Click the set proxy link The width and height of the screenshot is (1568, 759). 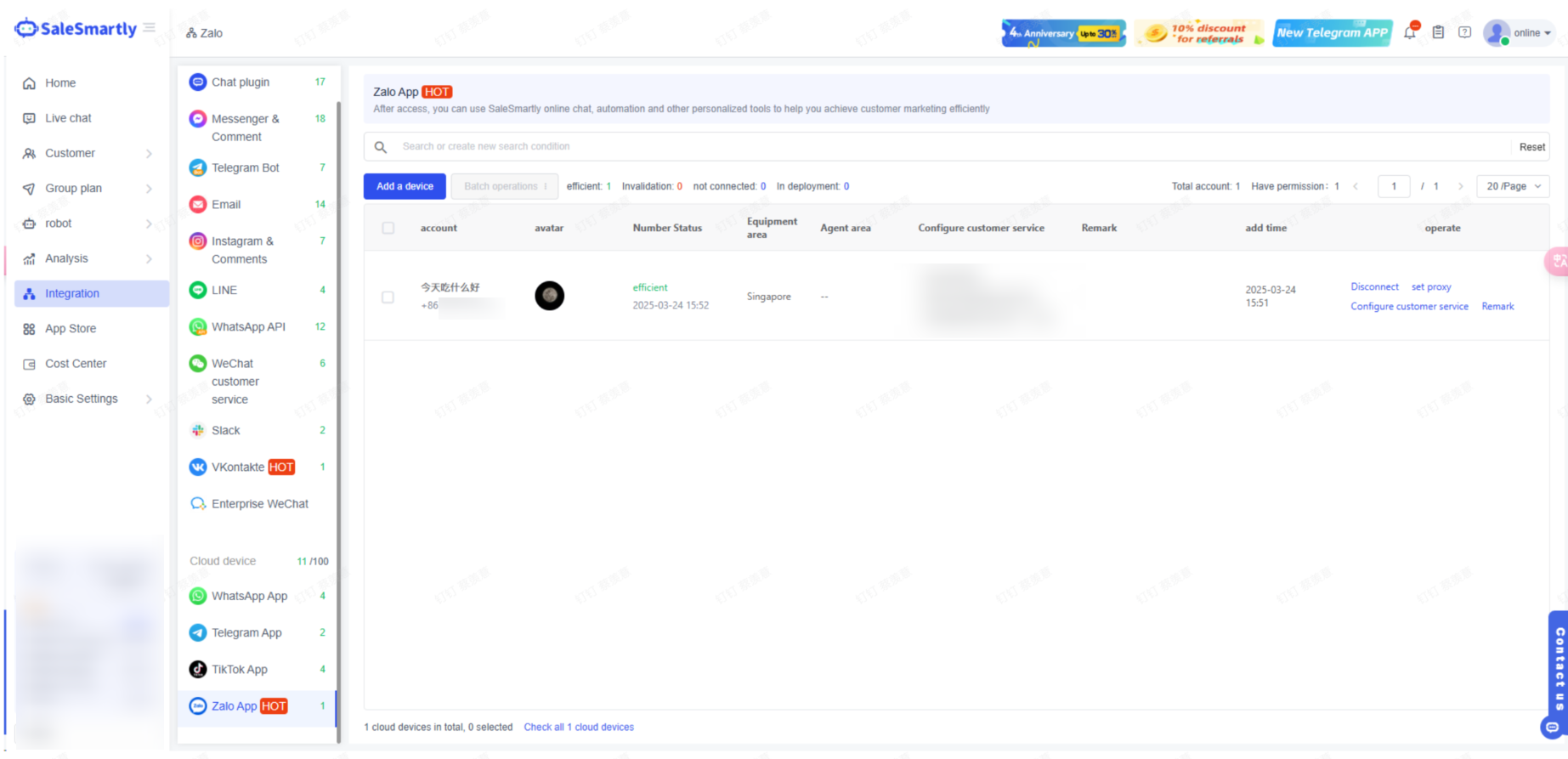tap(1431, 287)
